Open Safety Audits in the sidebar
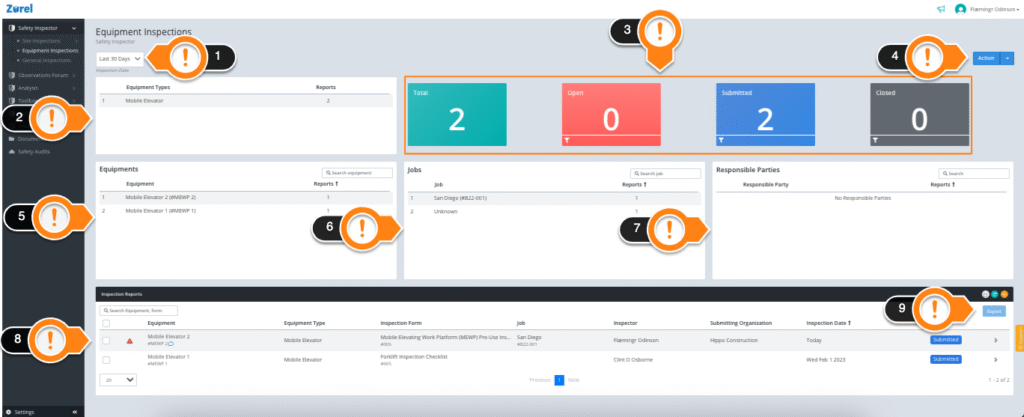Screen dimensions: 1024x417 [x=33, y=151]
